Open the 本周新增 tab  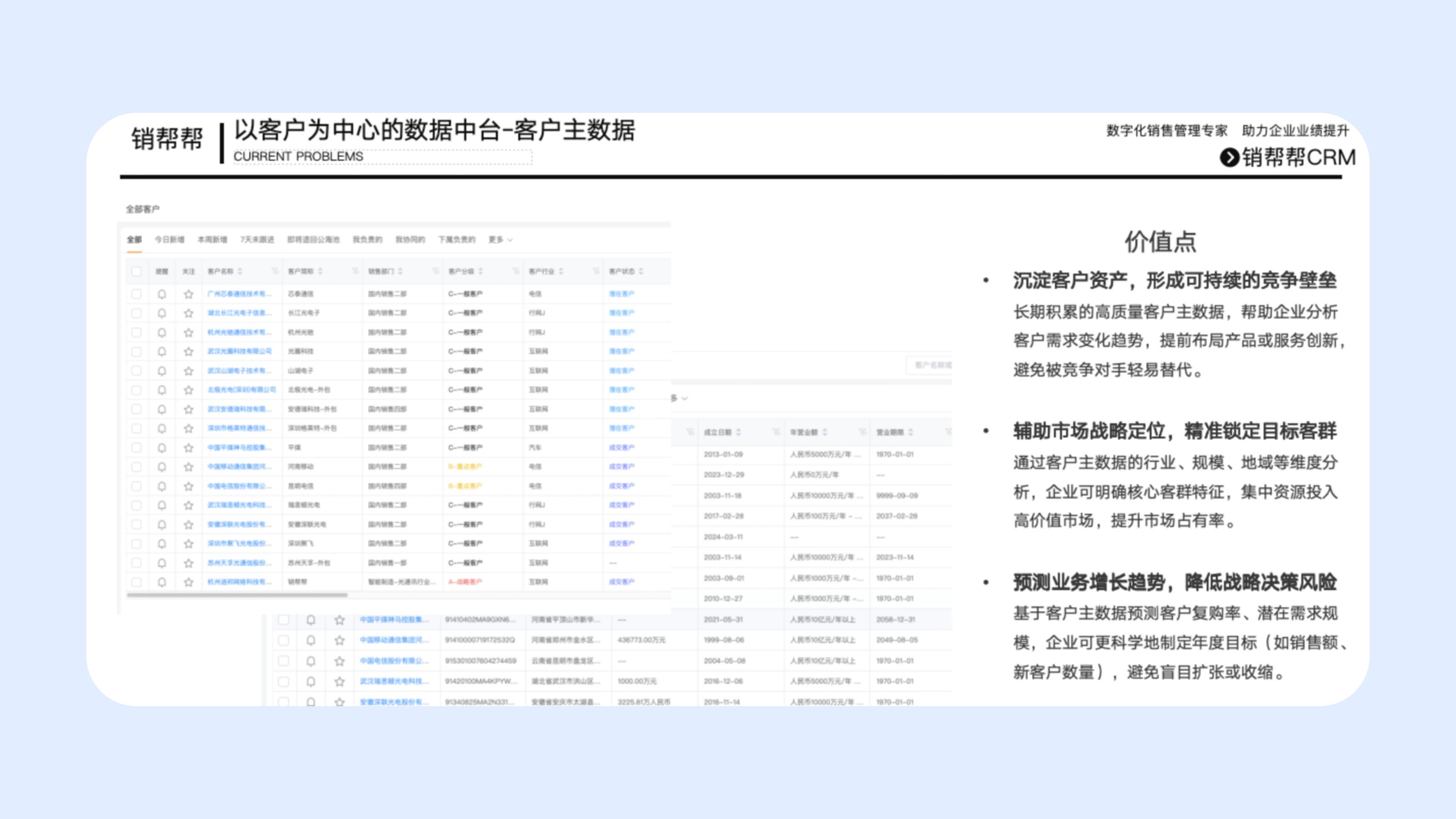[212, 240]
